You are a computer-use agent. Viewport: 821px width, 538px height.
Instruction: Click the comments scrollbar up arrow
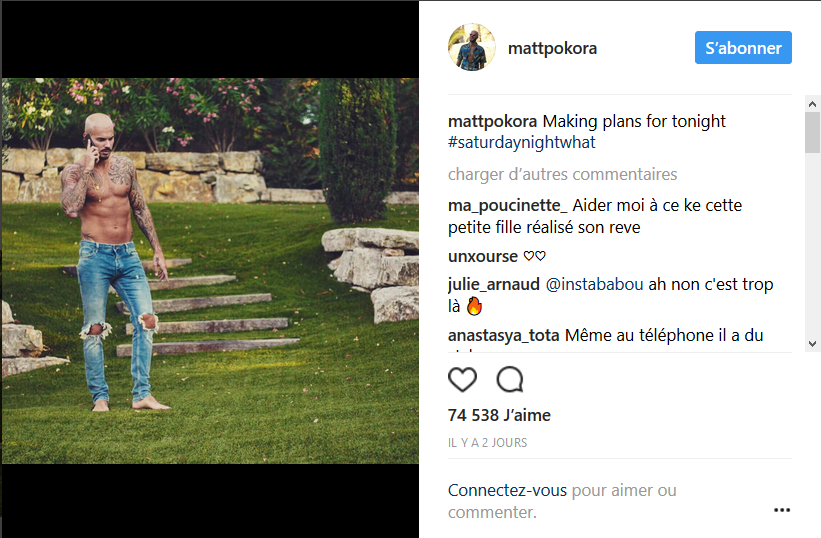click(x=812, y=103)
